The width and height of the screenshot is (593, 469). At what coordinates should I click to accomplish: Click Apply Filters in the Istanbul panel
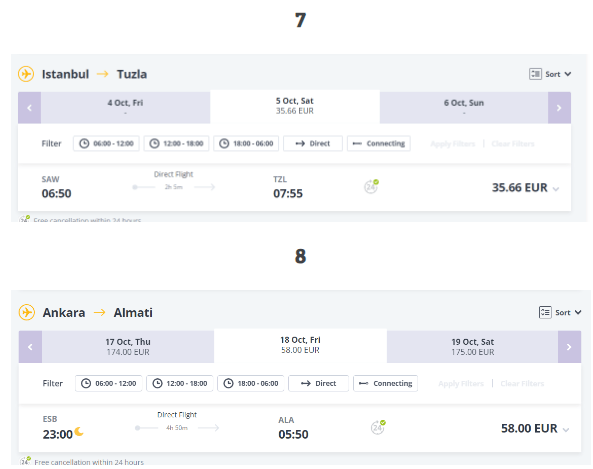(453, 144)
